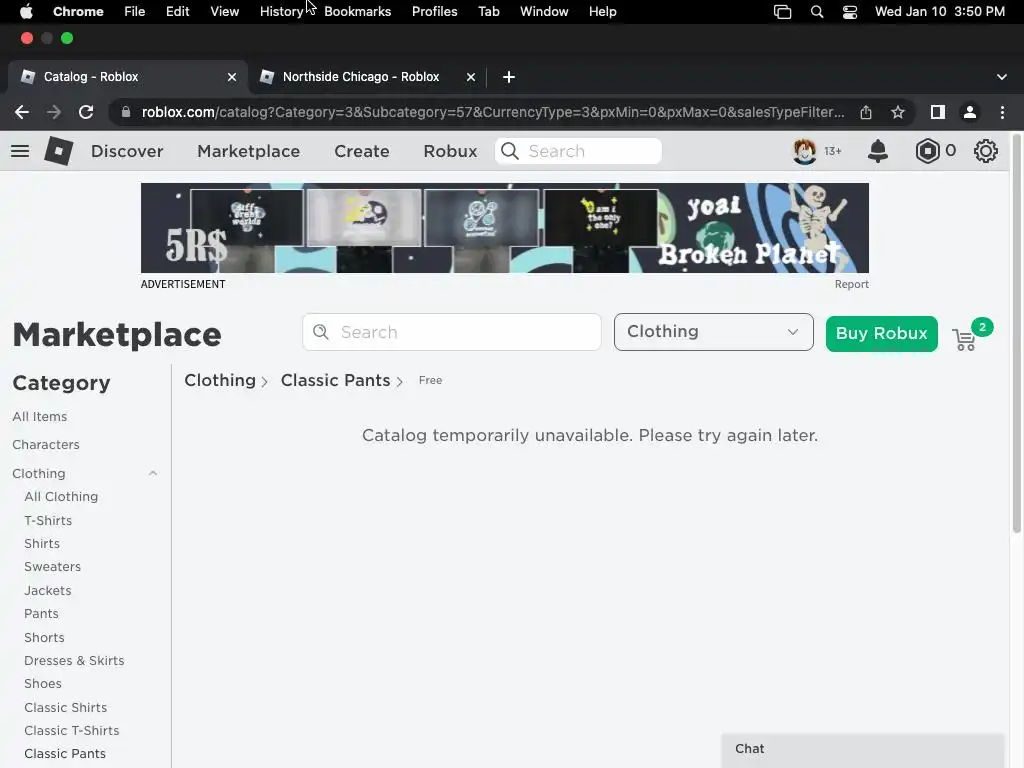Image resolution: width=1024 pixels, height=768 pixels.
Task: Open the Chat panel
Action: pyautogui.click(x=862, y=749)
